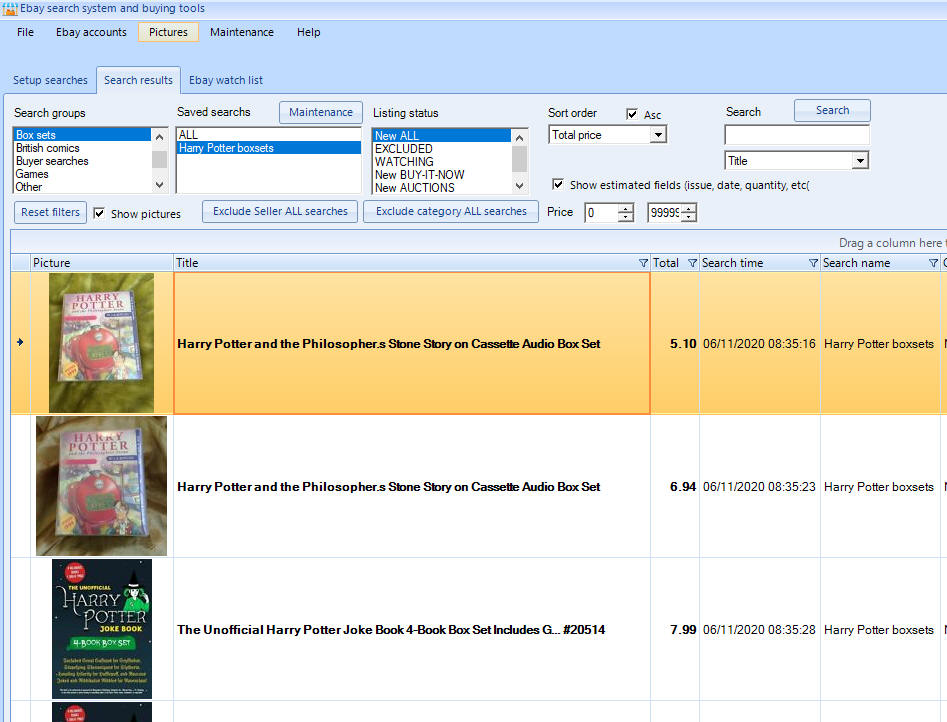Open the Total price sort order dropdown

658,135
